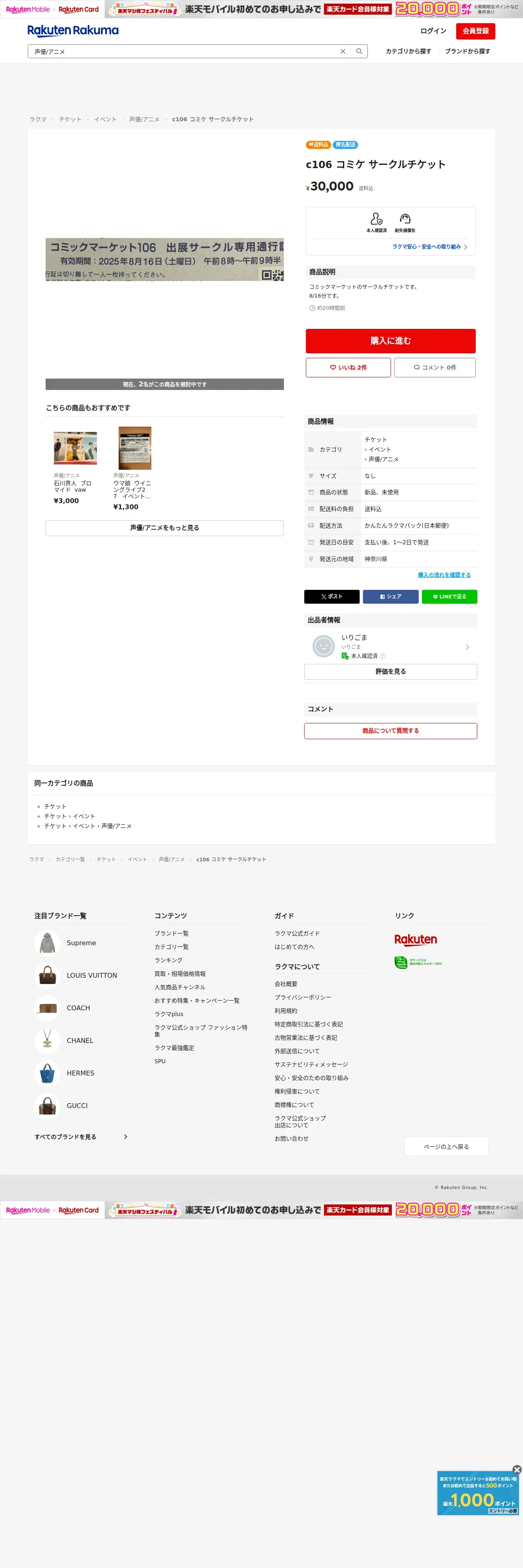Send via the green LINEで送る button
The image size is (523, 1568).
[x=449, y=596]
